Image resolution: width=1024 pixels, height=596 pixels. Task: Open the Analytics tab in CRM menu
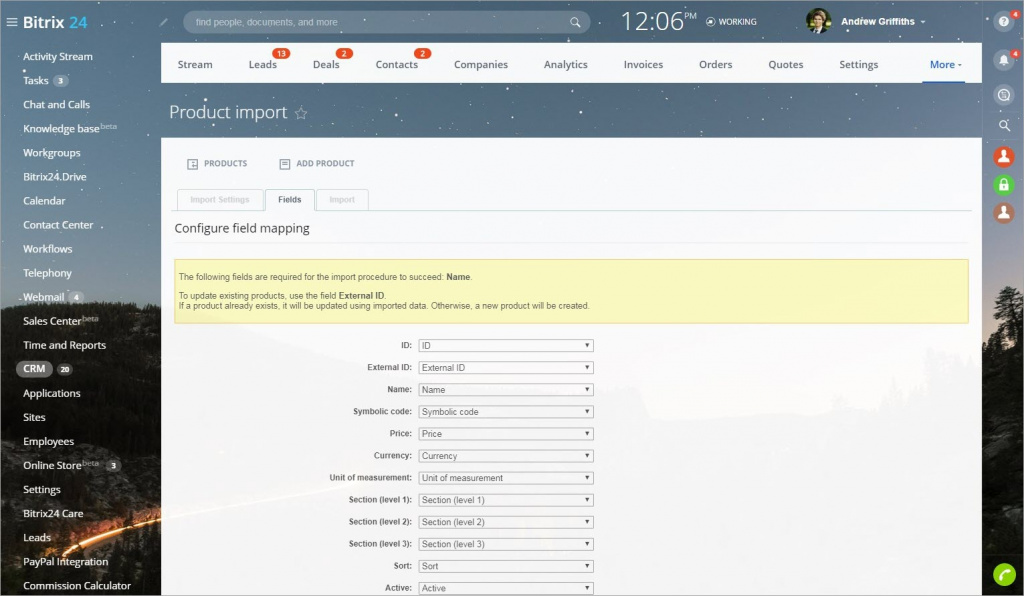click(x=566, y=65)
